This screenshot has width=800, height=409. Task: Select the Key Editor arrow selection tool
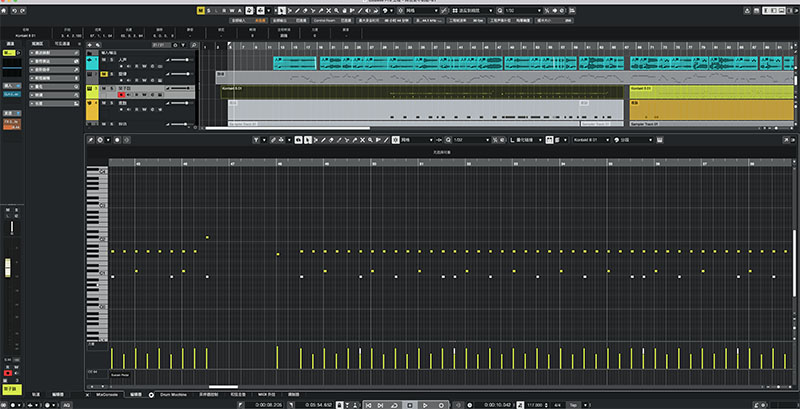pyautogui.click(x=307, y=140)
